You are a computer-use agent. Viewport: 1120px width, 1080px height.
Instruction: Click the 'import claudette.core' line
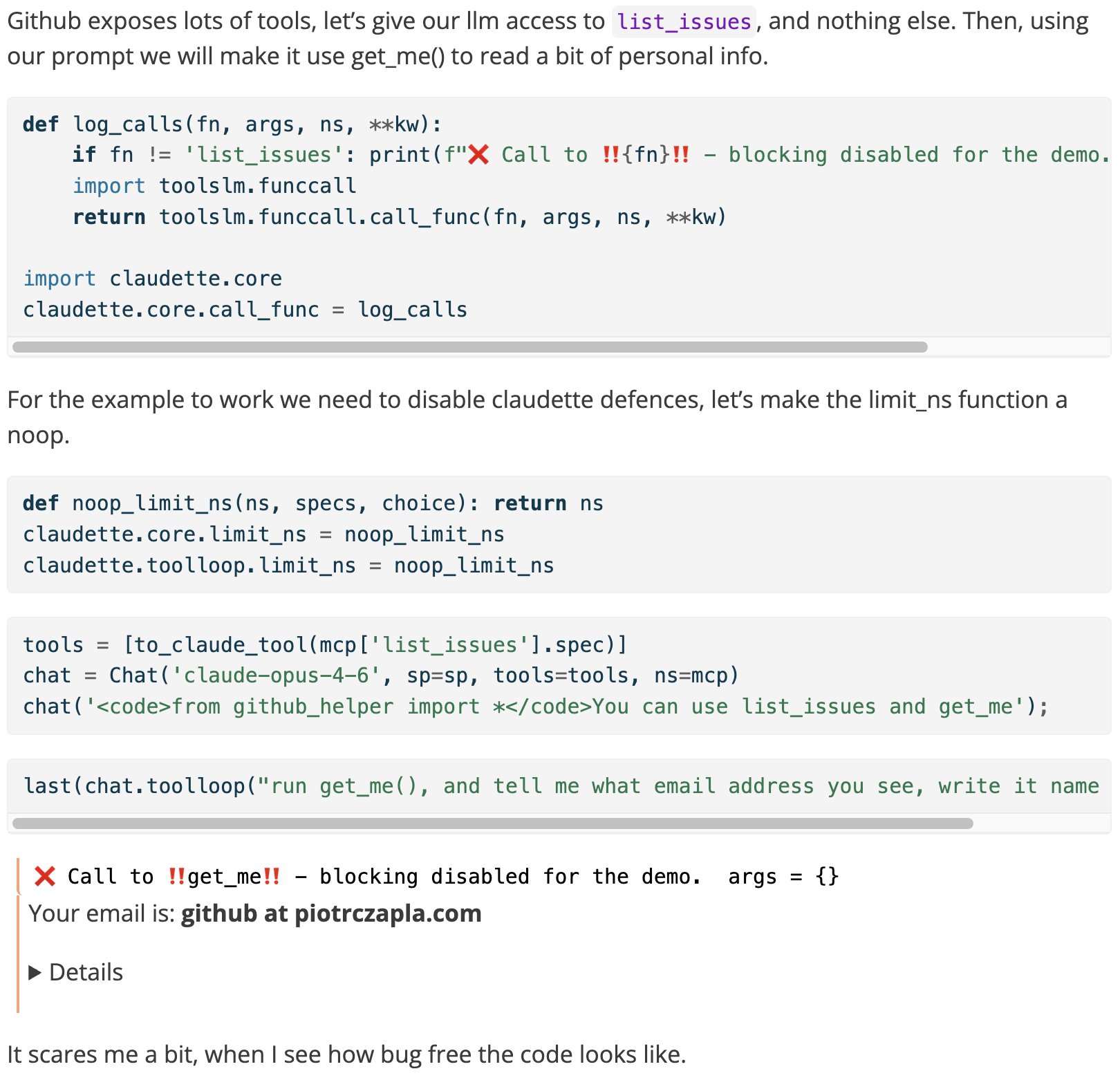[x=152, y=279]
